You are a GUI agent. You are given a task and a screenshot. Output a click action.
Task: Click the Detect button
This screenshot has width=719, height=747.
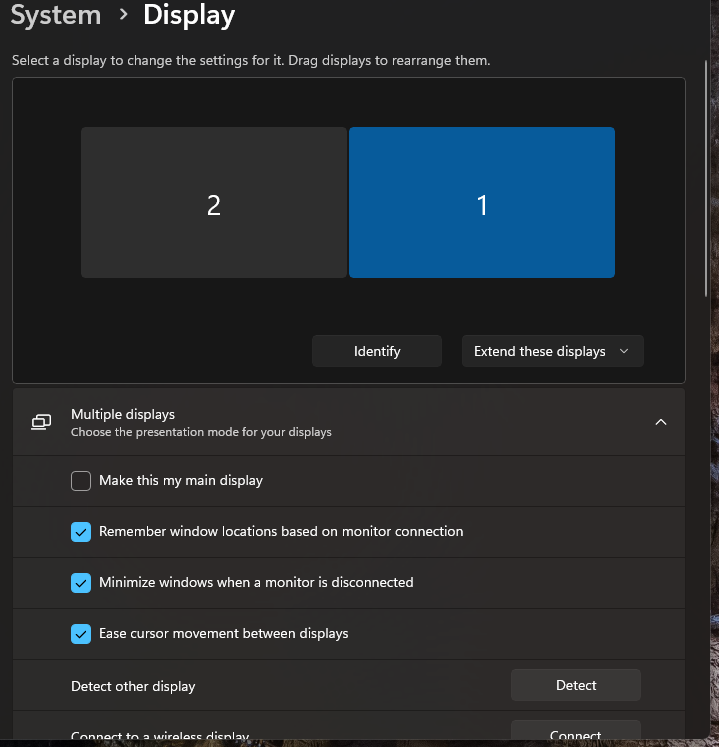pos(575,685)
